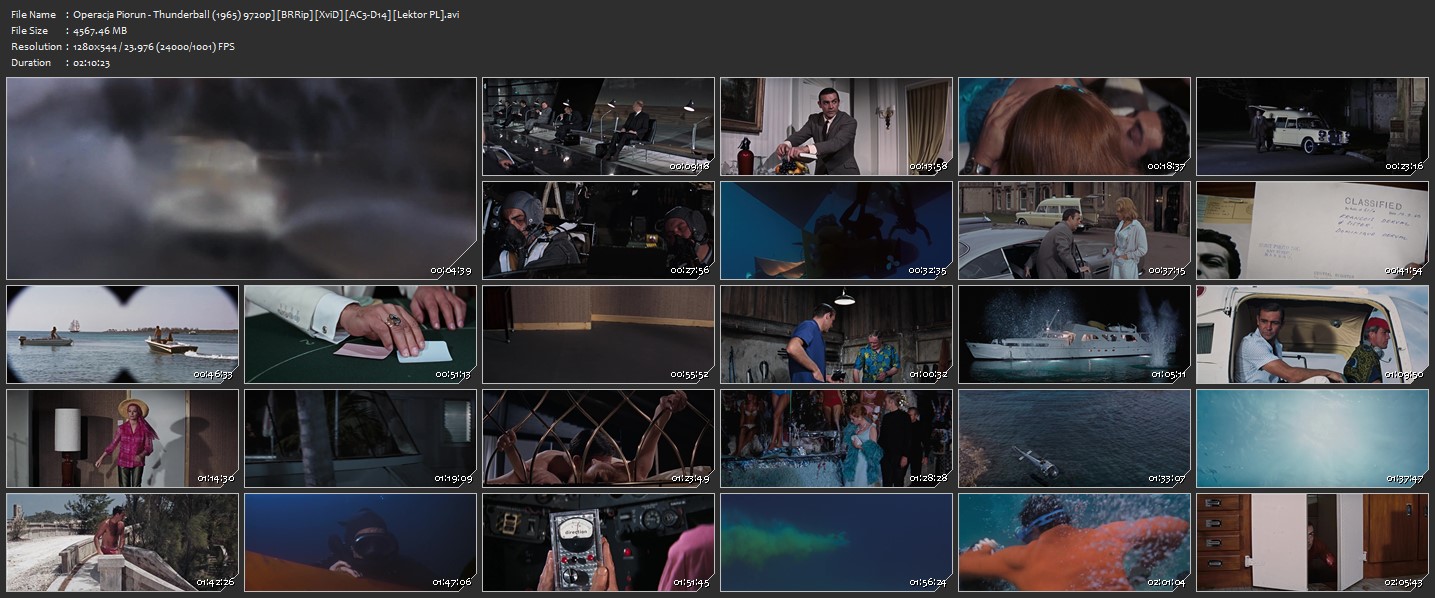Click the 'File Name' label

[34, 15]
